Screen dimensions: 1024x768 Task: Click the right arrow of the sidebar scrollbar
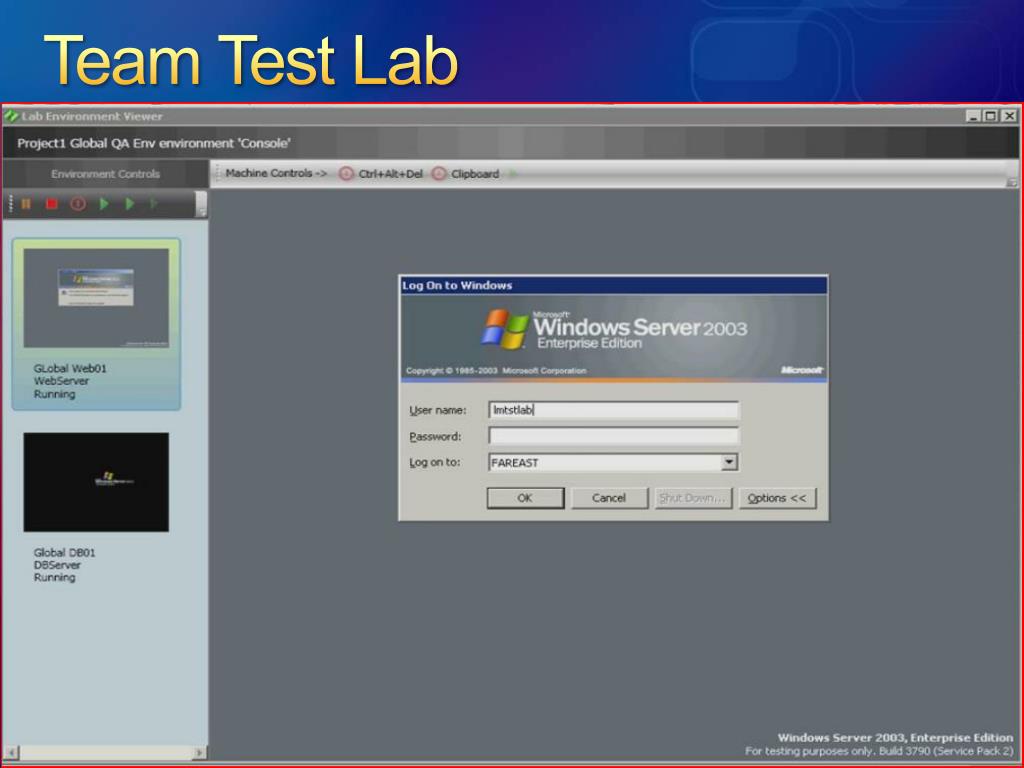tap(199, 752)
